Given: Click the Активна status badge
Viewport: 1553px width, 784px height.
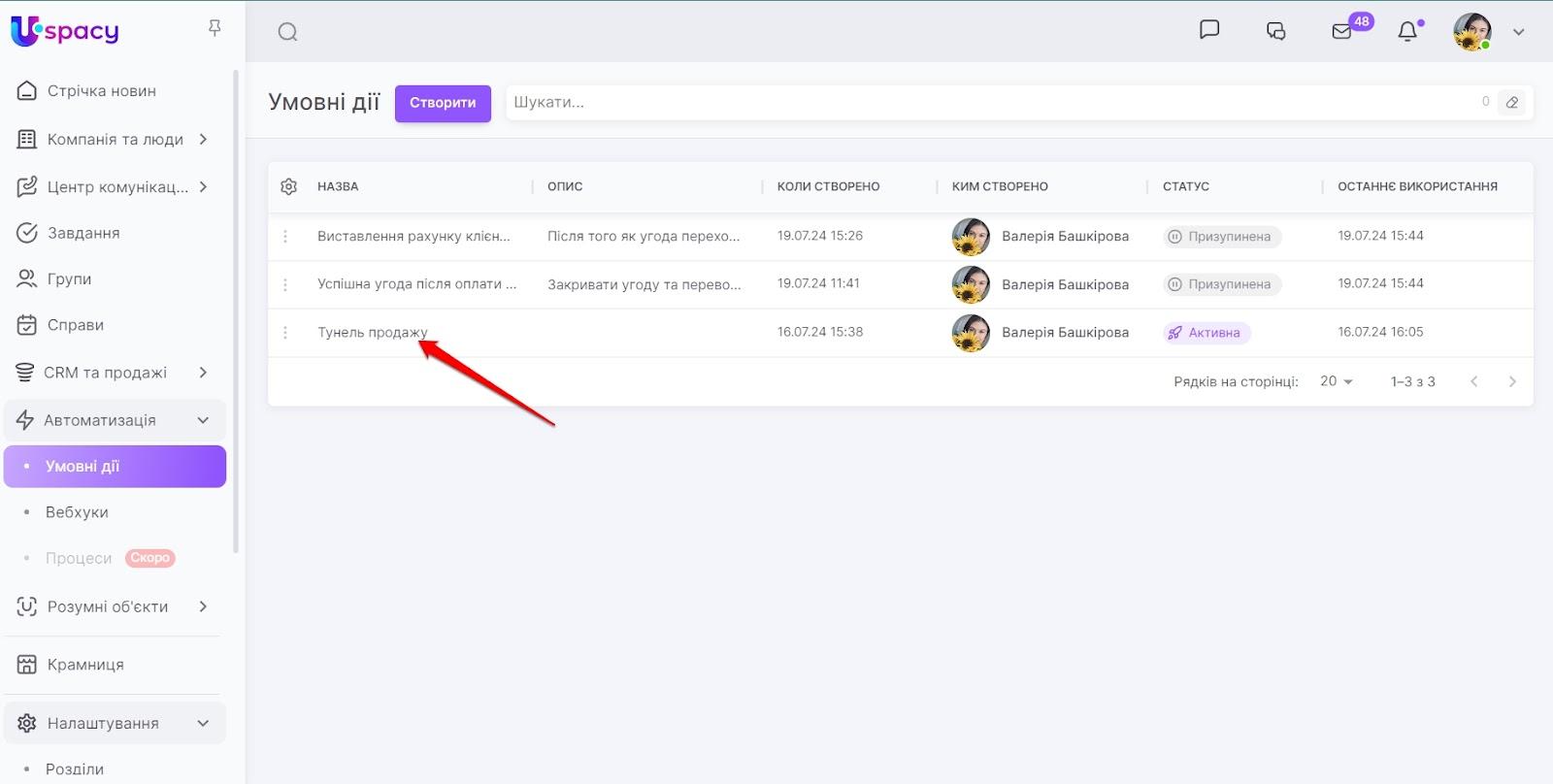Looking at the screenshot, I should point(1206,333).
